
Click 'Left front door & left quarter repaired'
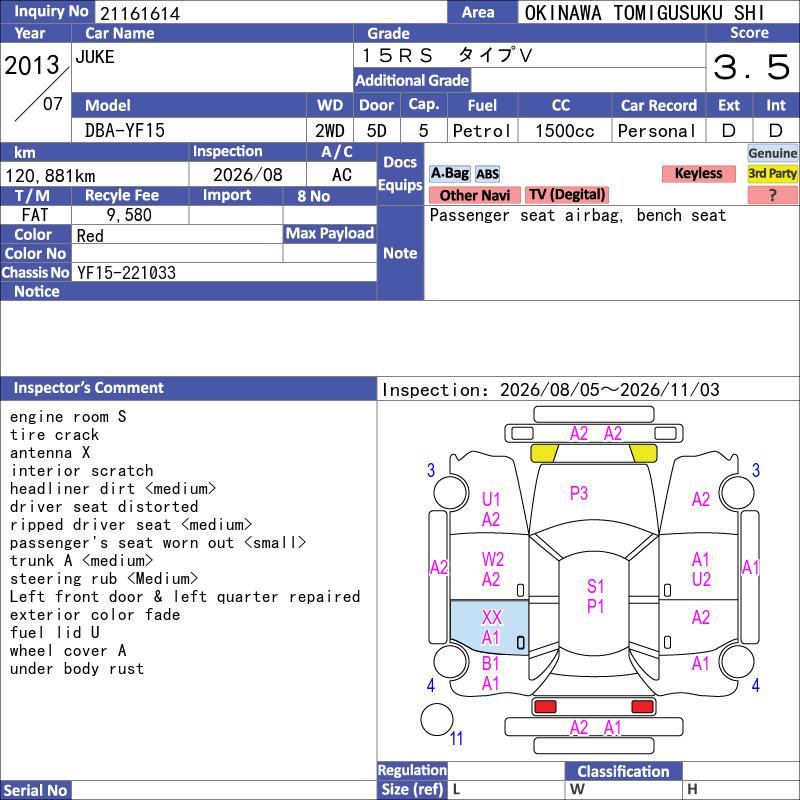tap(185, 596)
